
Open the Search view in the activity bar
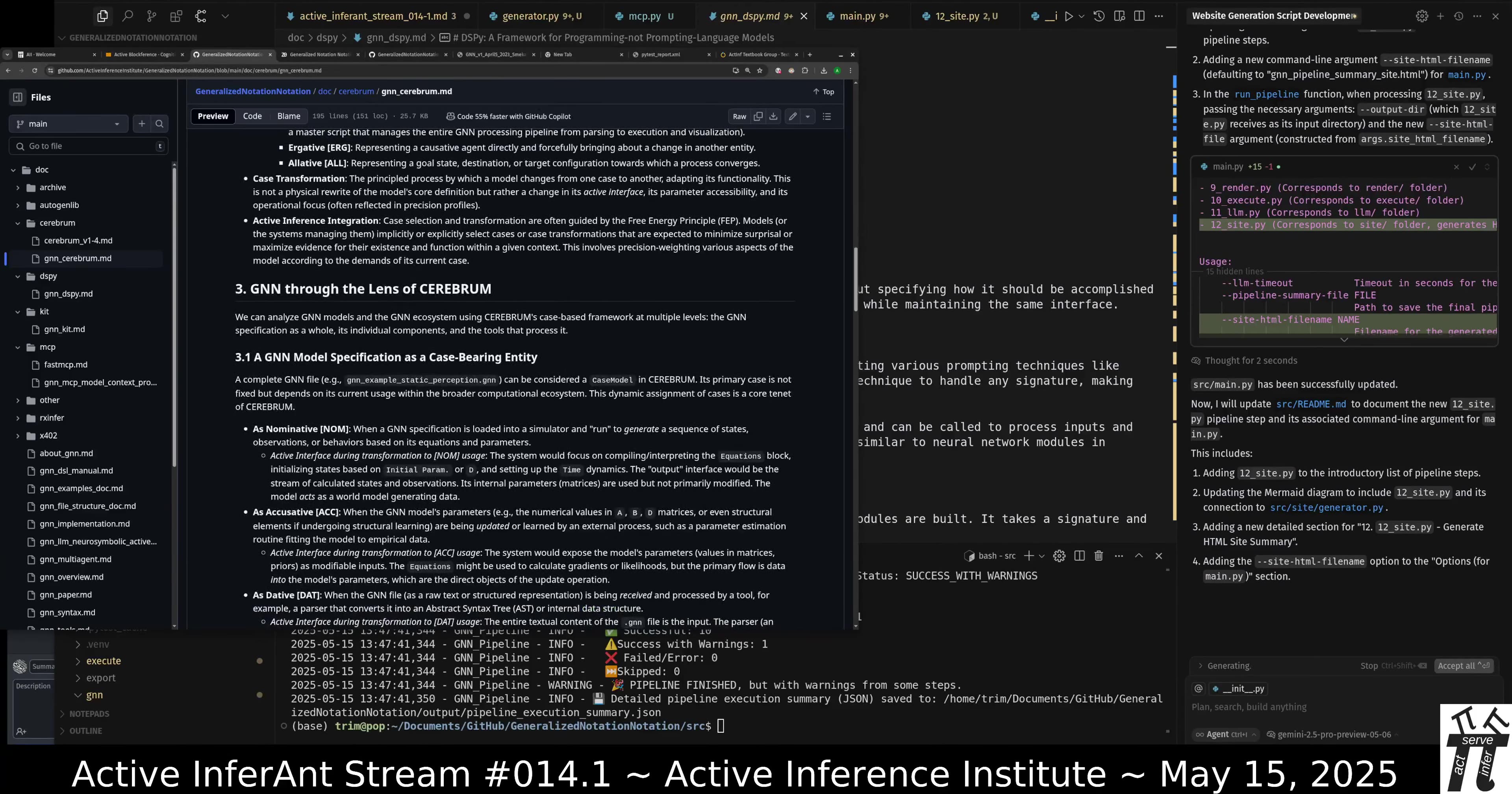[x=128, y=16]
